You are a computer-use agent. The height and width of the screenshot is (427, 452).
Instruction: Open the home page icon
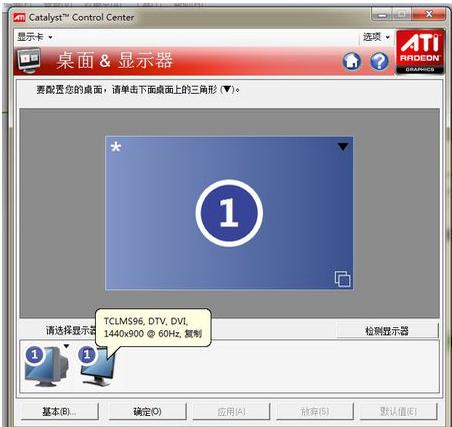[x=352, y=61]
